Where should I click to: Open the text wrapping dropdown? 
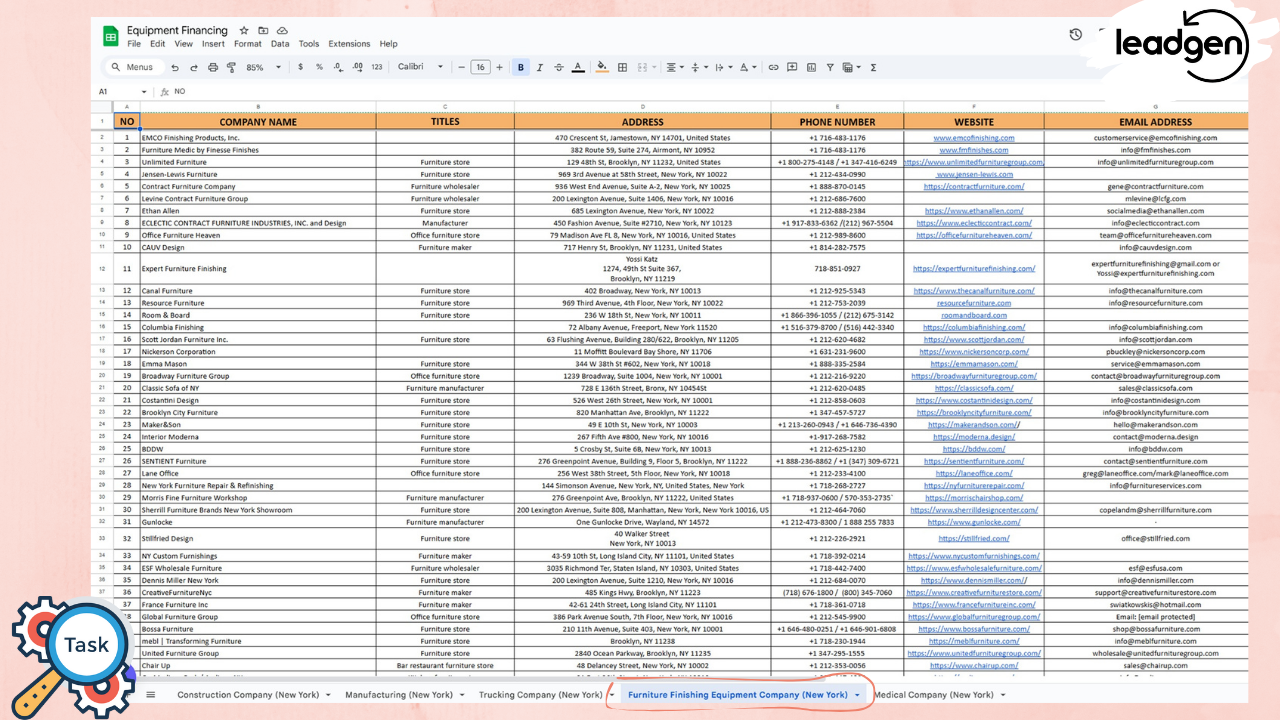723,68
